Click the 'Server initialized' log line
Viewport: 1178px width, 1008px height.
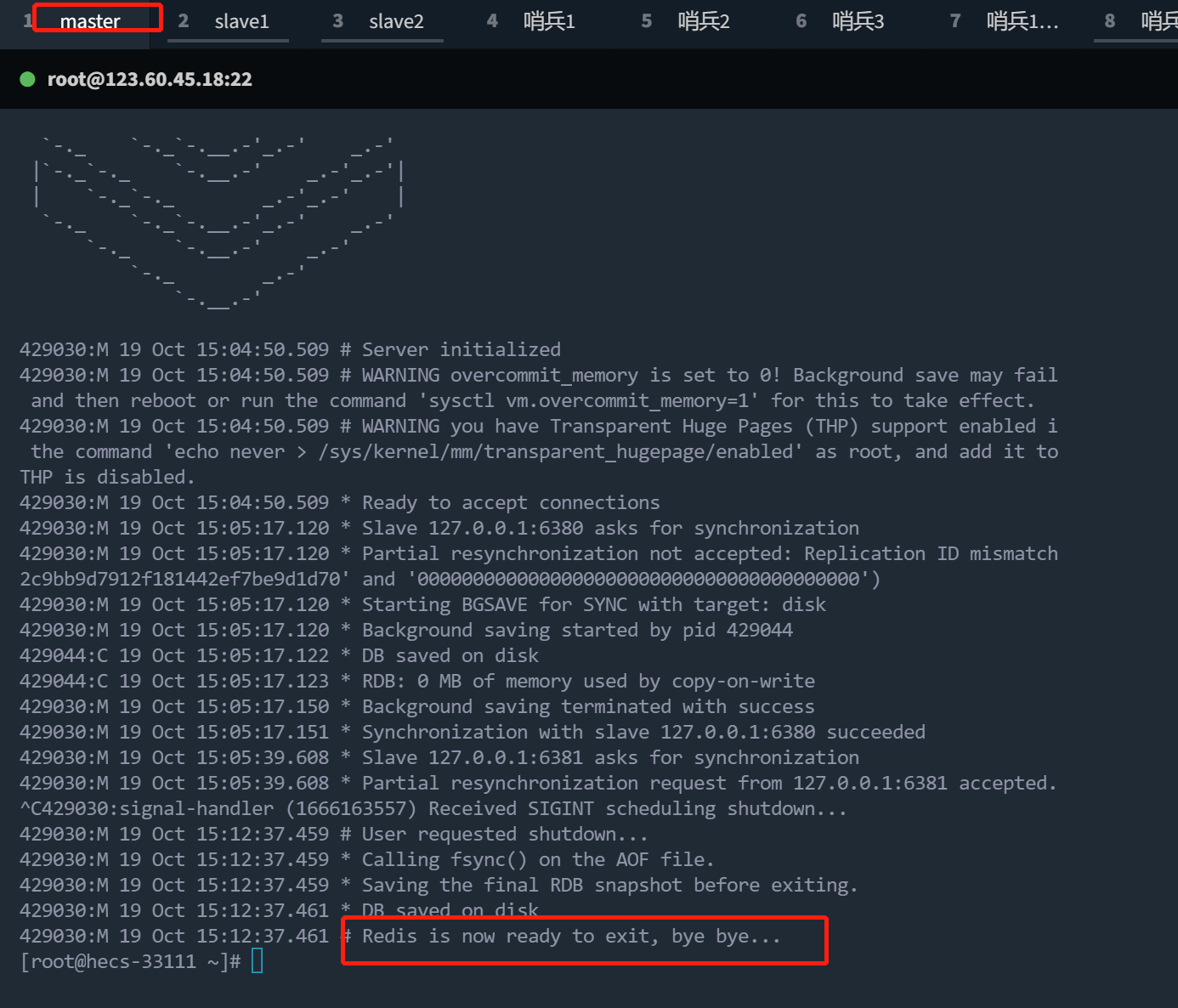(461, 349)
